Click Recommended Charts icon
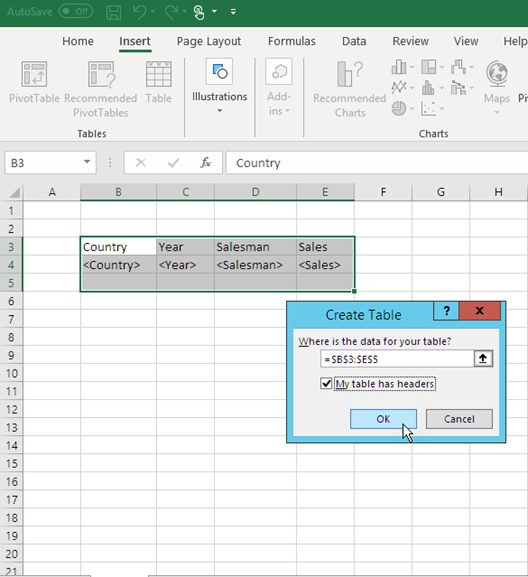 click(349, 74)
